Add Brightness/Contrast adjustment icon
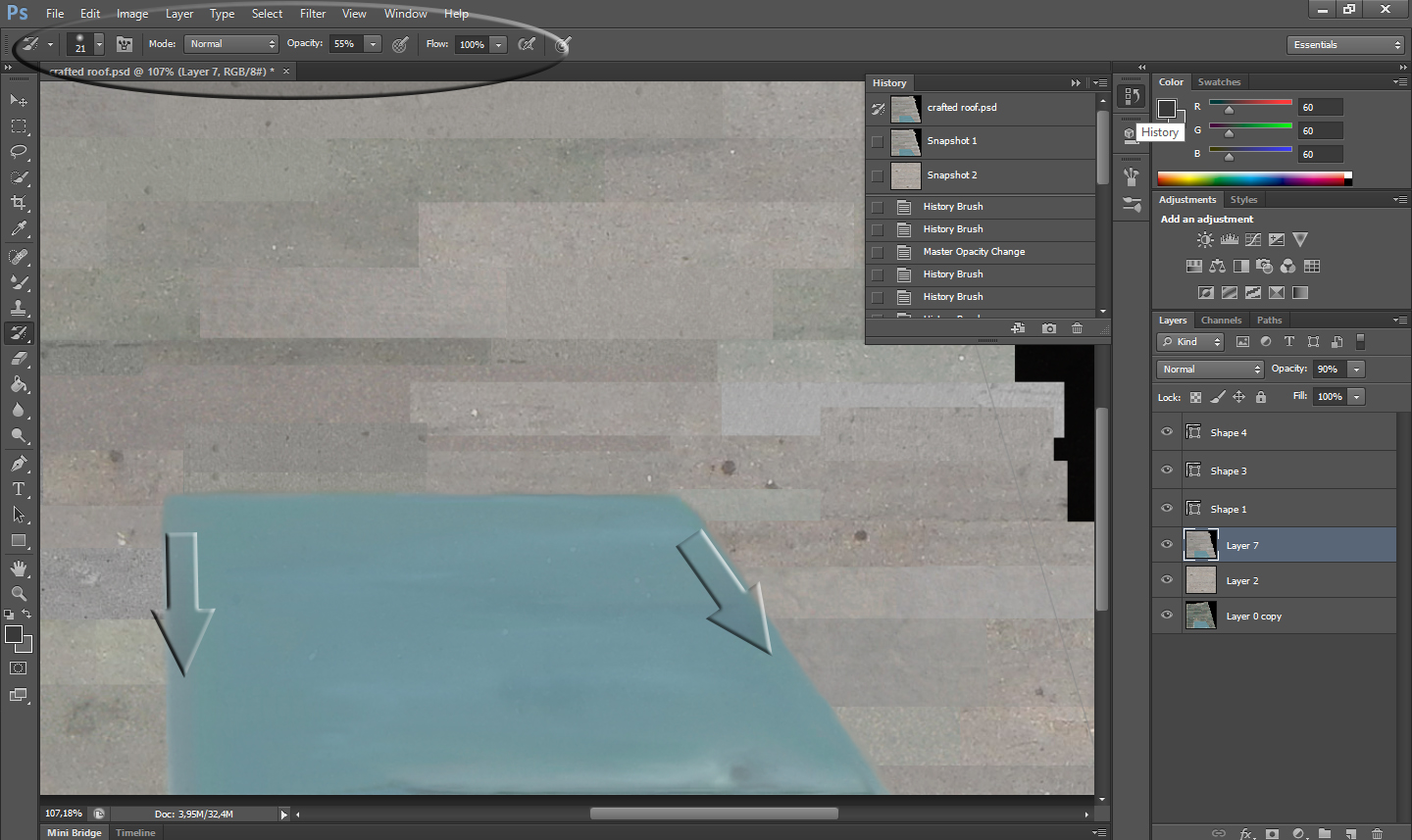The height and width of the screenshot is (840, 1412). point(1205,239)
